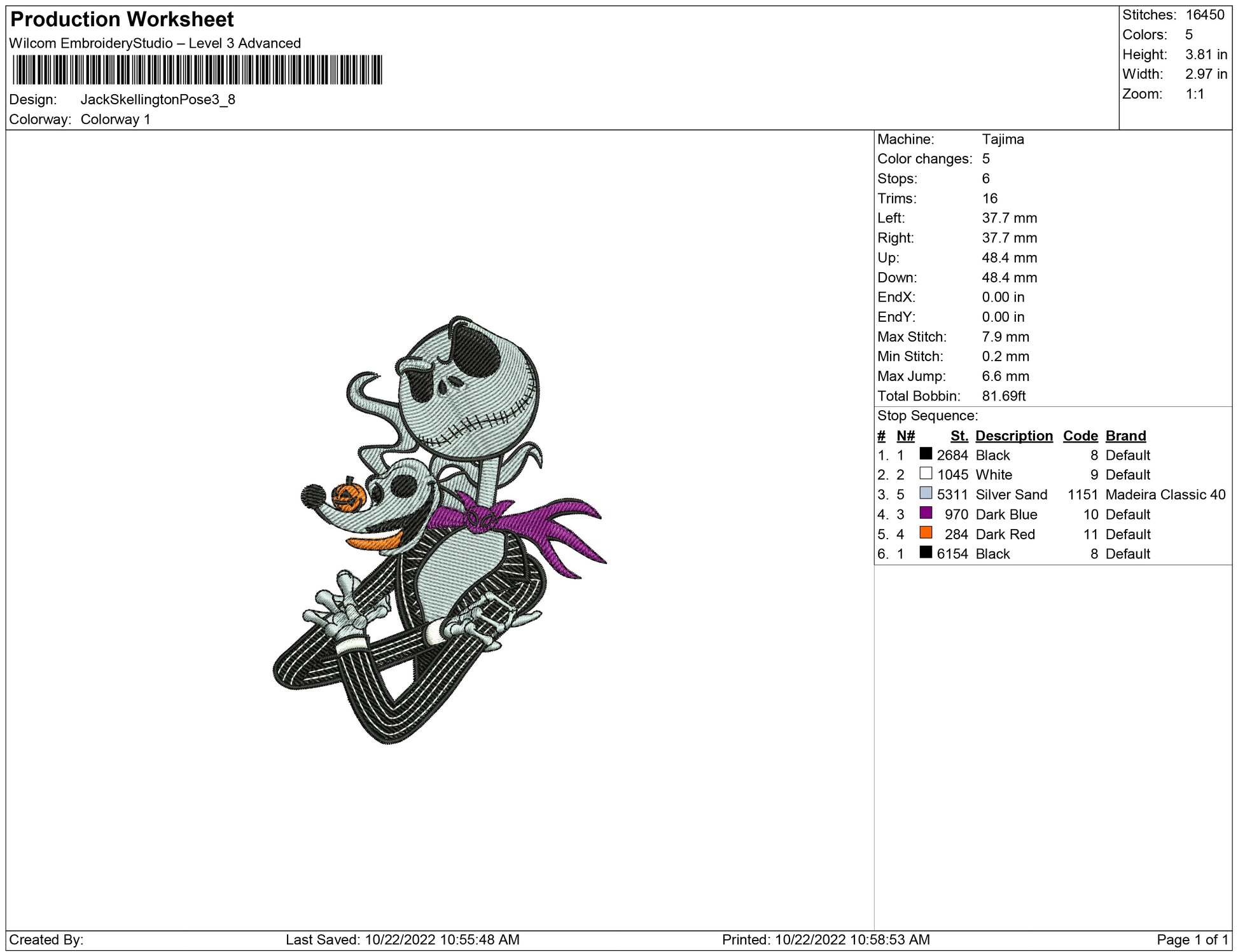Viewport: 1238px width, 952px height.
Task: Click the Machine value Tajima
Action: pos(1003,139)
